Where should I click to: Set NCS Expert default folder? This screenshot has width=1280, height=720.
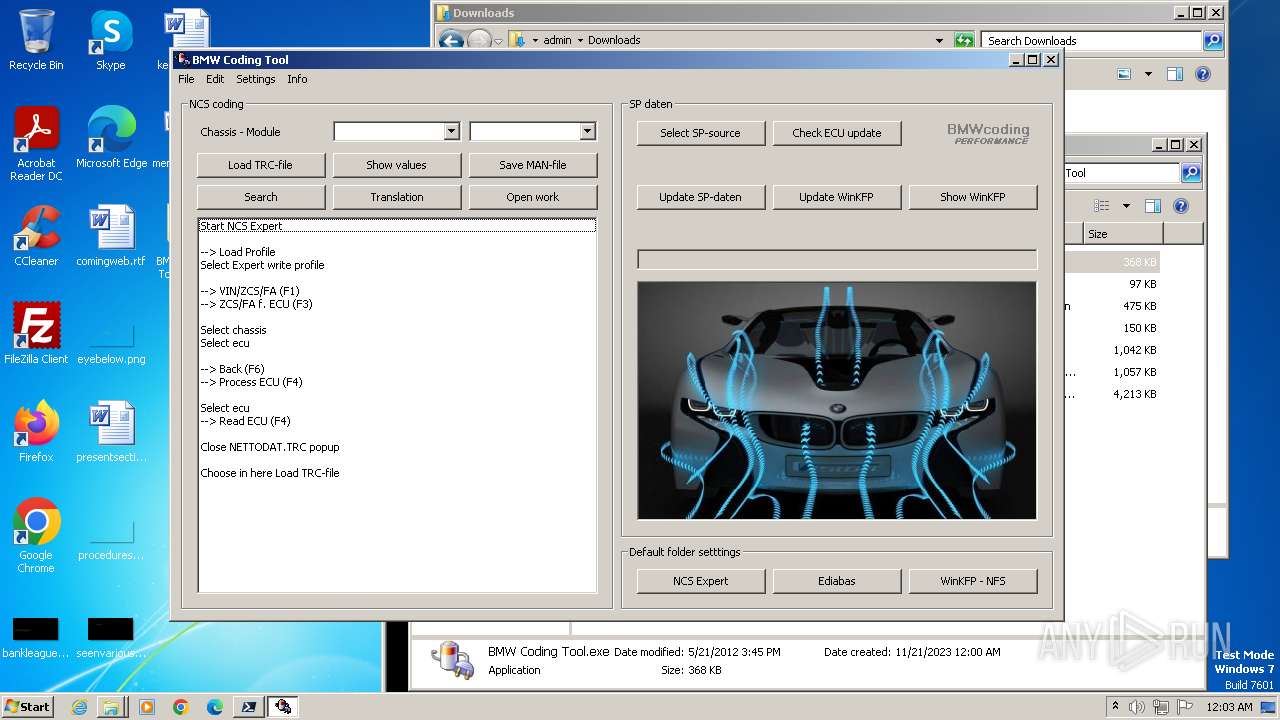700,581
